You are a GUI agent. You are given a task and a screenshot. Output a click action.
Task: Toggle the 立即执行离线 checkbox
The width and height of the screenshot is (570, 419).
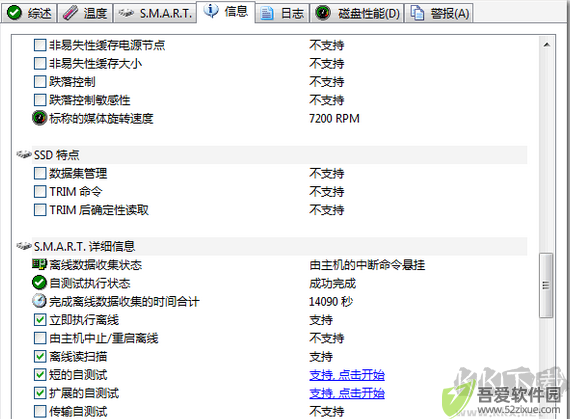40,319
